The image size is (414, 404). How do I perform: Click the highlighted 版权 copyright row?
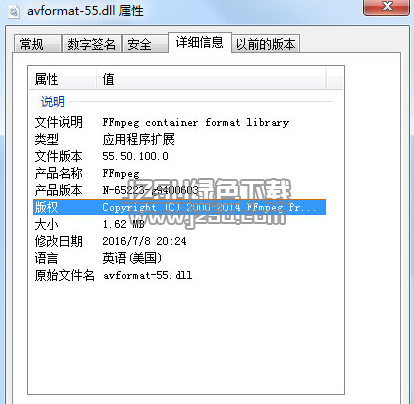click(x=179, y=207)
